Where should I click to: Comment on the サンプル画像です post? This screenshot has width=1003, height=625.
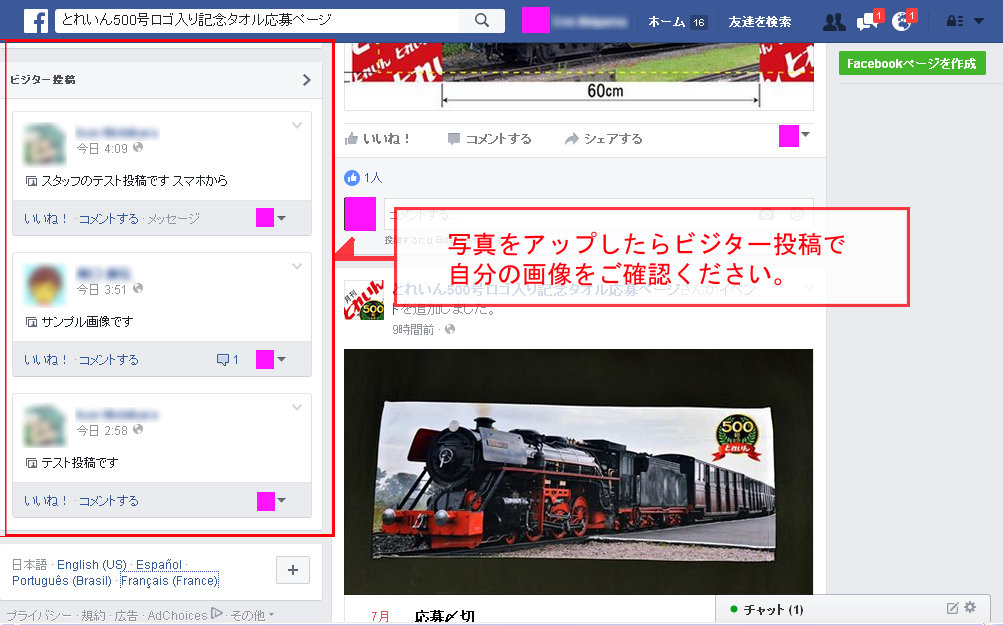[x=108, y=360]
